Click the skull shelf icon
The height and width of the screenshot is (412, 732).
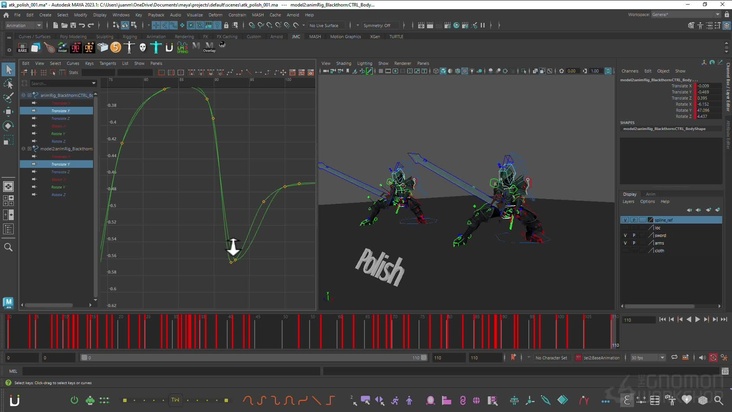[x=143, y=47]
